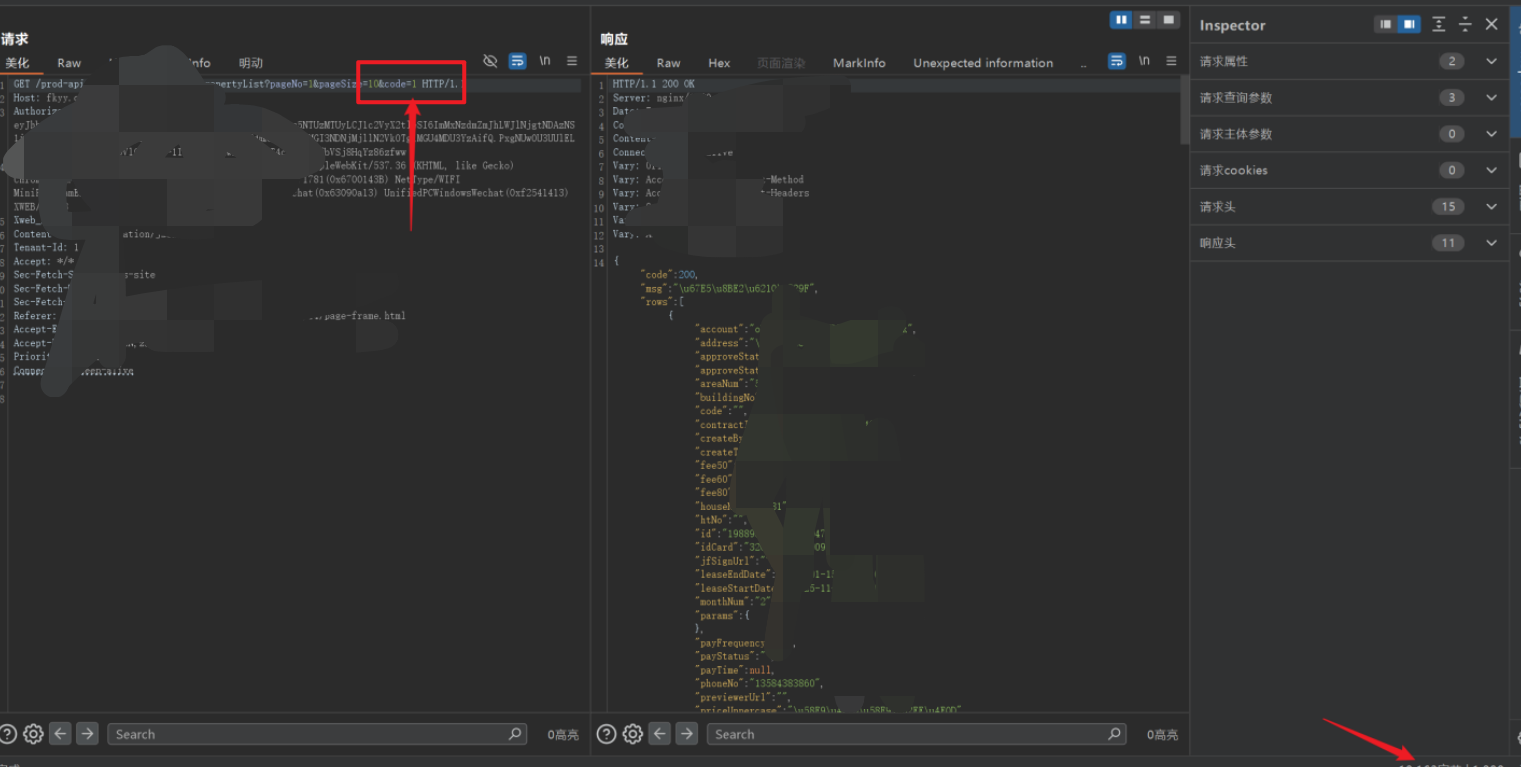Click the 0高亮 counter in the response panel
This screenshot has width=1521, height=767.
pos(1162,735)
